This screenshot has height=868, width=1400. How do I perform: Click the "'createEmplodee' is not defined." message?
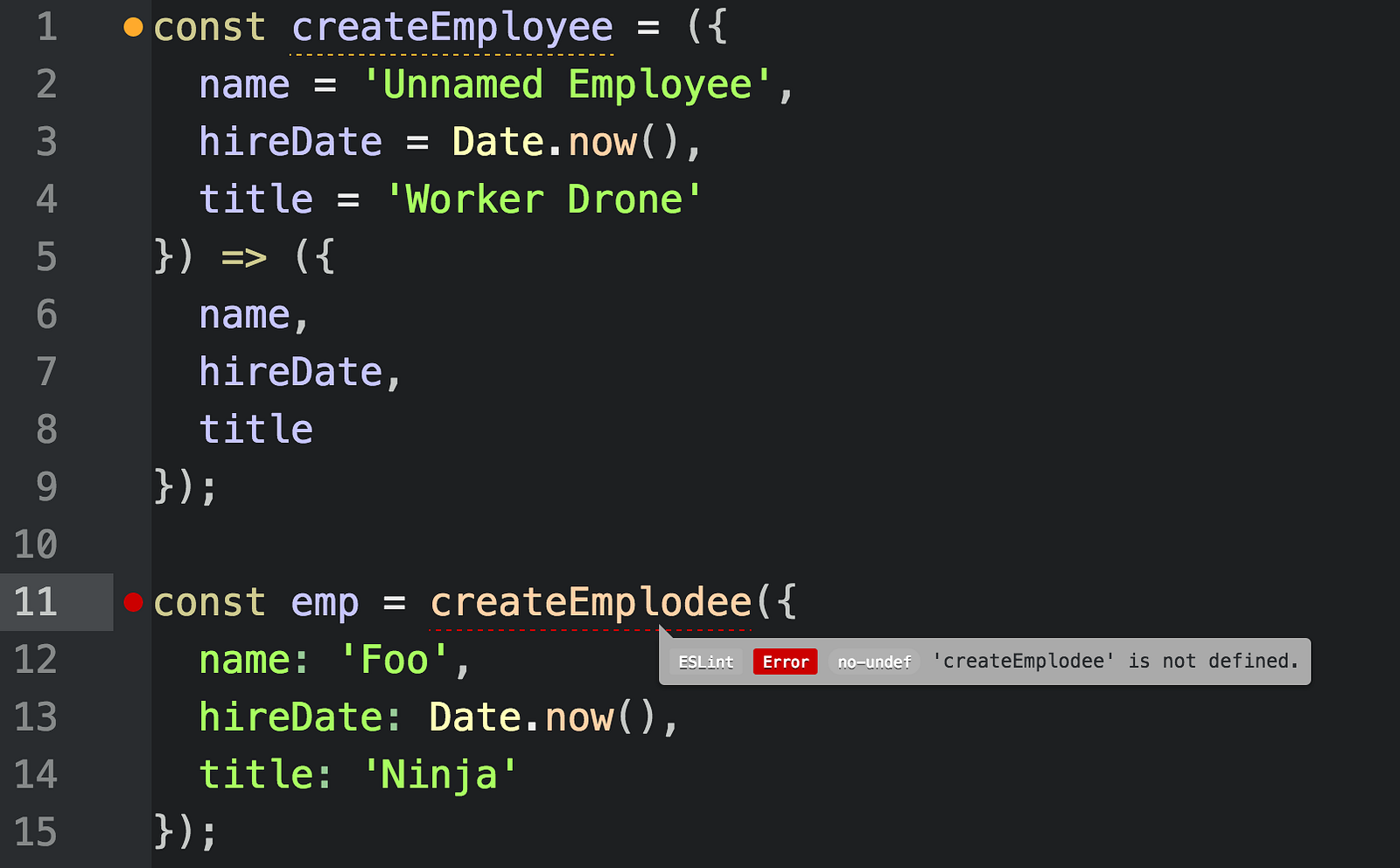pyautogui.click(x=1116, y=661)
